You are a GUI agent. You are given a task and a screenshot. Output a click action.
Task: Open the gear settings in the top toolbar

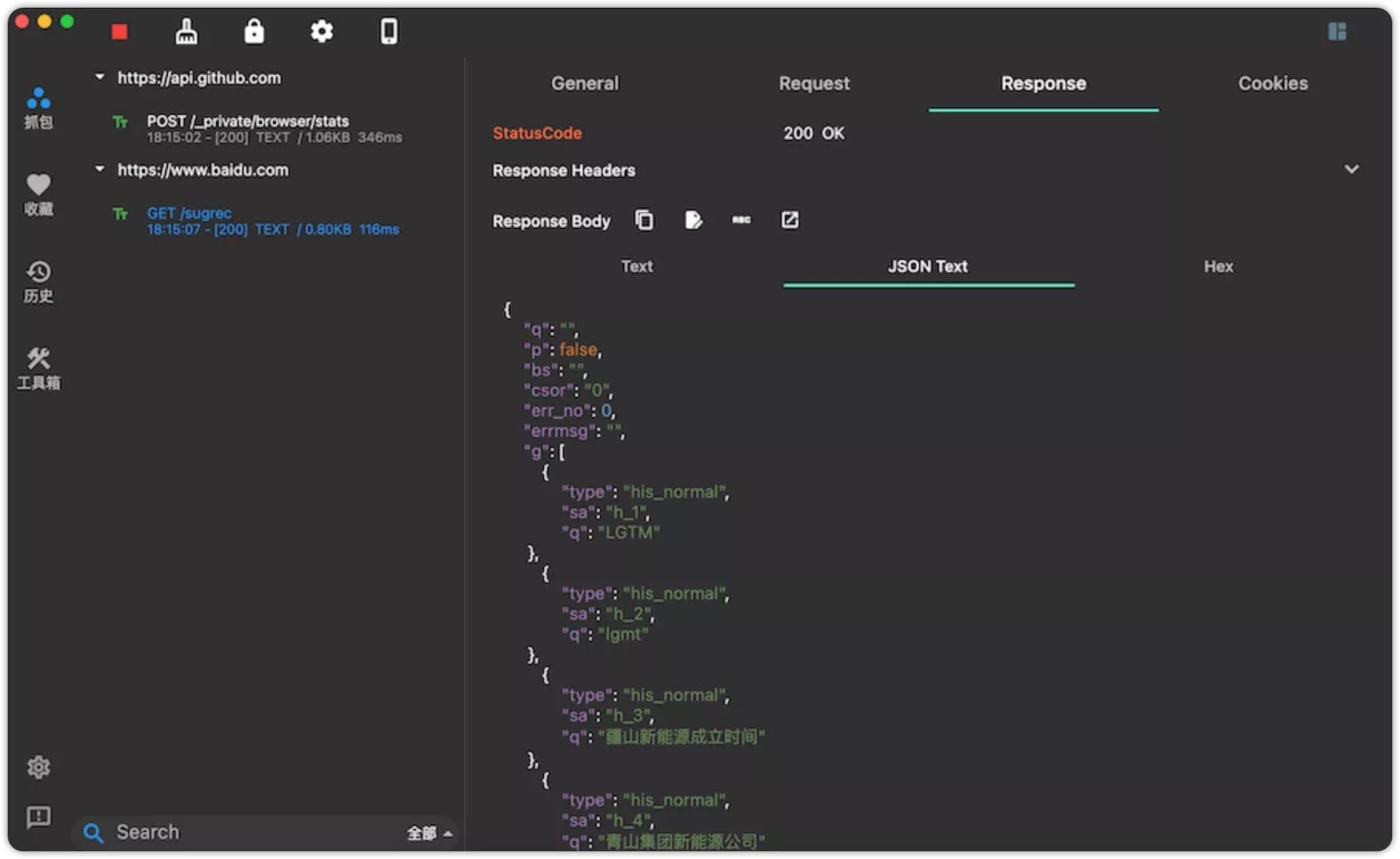click(321, 32)
